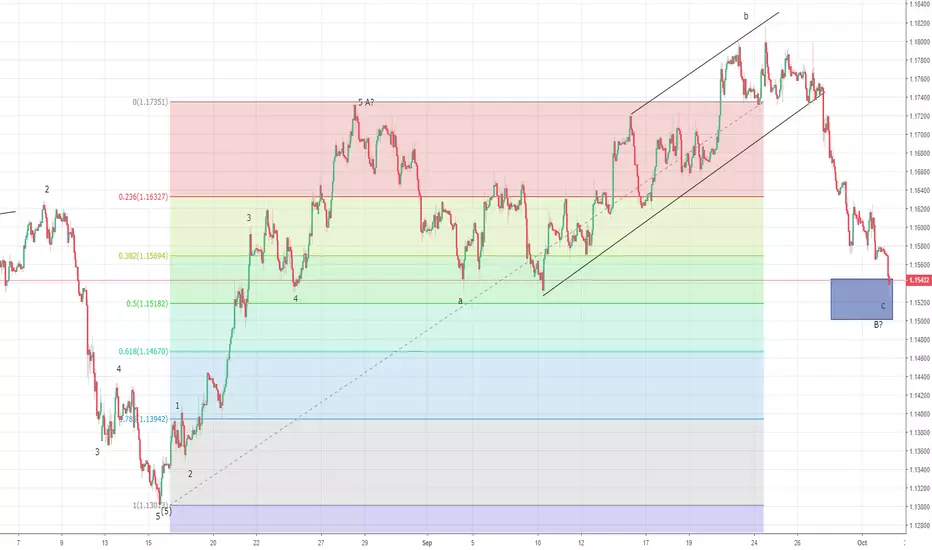
Task: Select the 1.17400 price axis label
Action: coord(920,98)
